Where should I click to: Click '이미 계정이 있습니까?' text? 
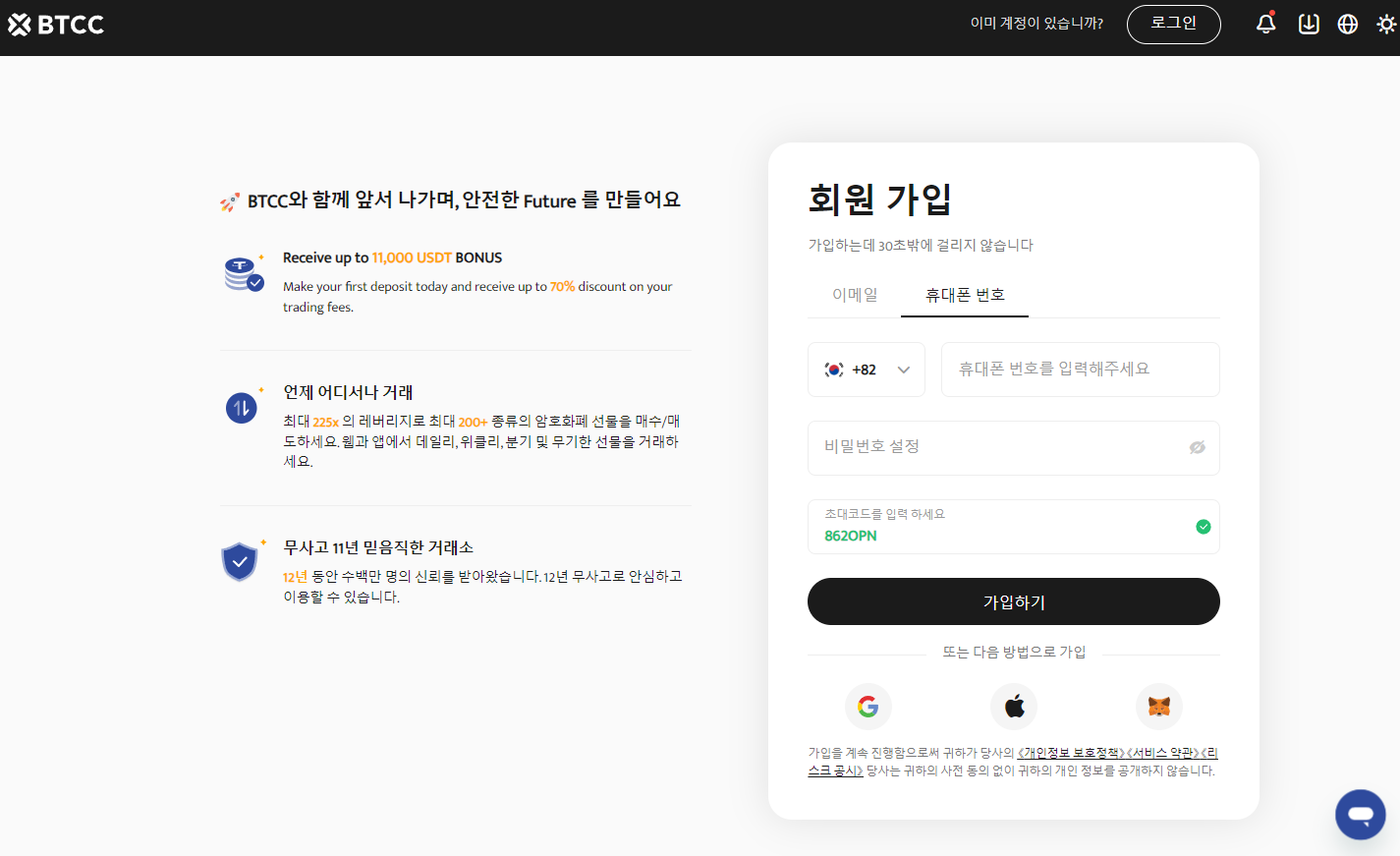pyautogui.click(x=1036, y=24)
